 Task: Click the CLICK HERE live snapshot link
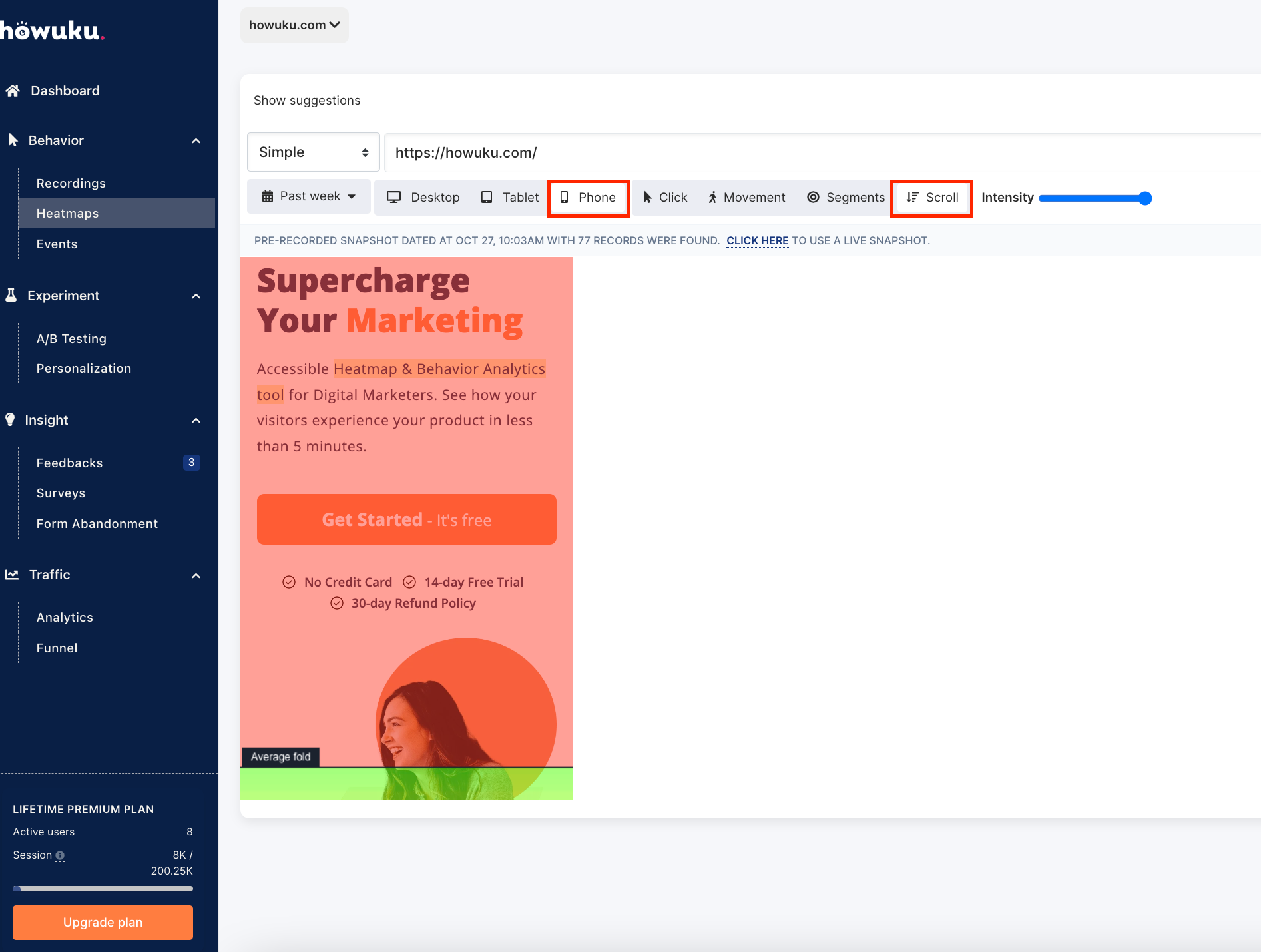click(x=758, y=240)
